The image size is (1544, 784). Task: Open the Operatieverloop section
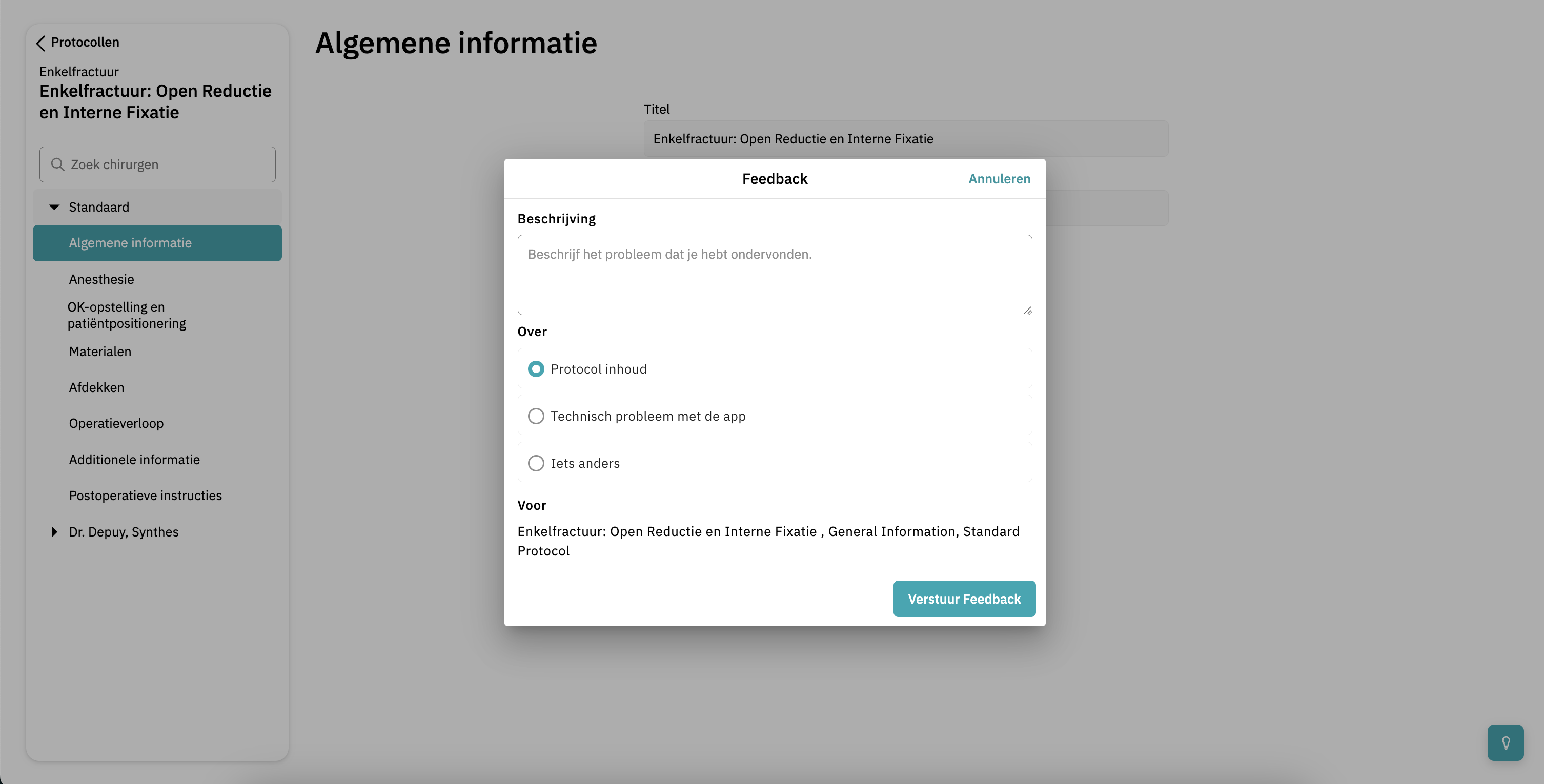click(x=116, y=423)
